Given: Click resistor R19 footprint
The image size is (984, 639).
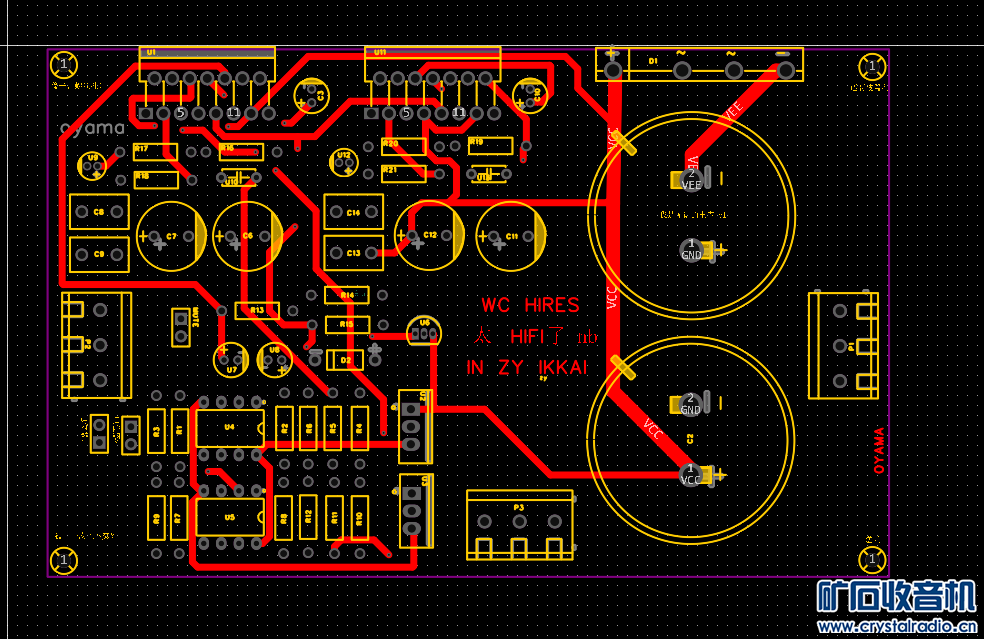Looking at the screenshot, I should tap(491, 146).
